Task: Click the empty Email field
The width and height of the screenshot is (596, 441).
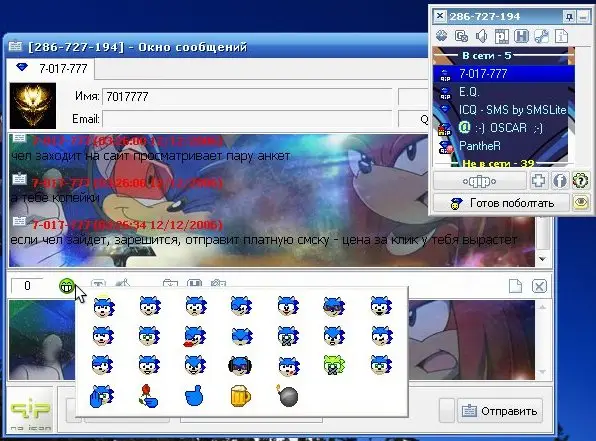Action: point(247,119)
